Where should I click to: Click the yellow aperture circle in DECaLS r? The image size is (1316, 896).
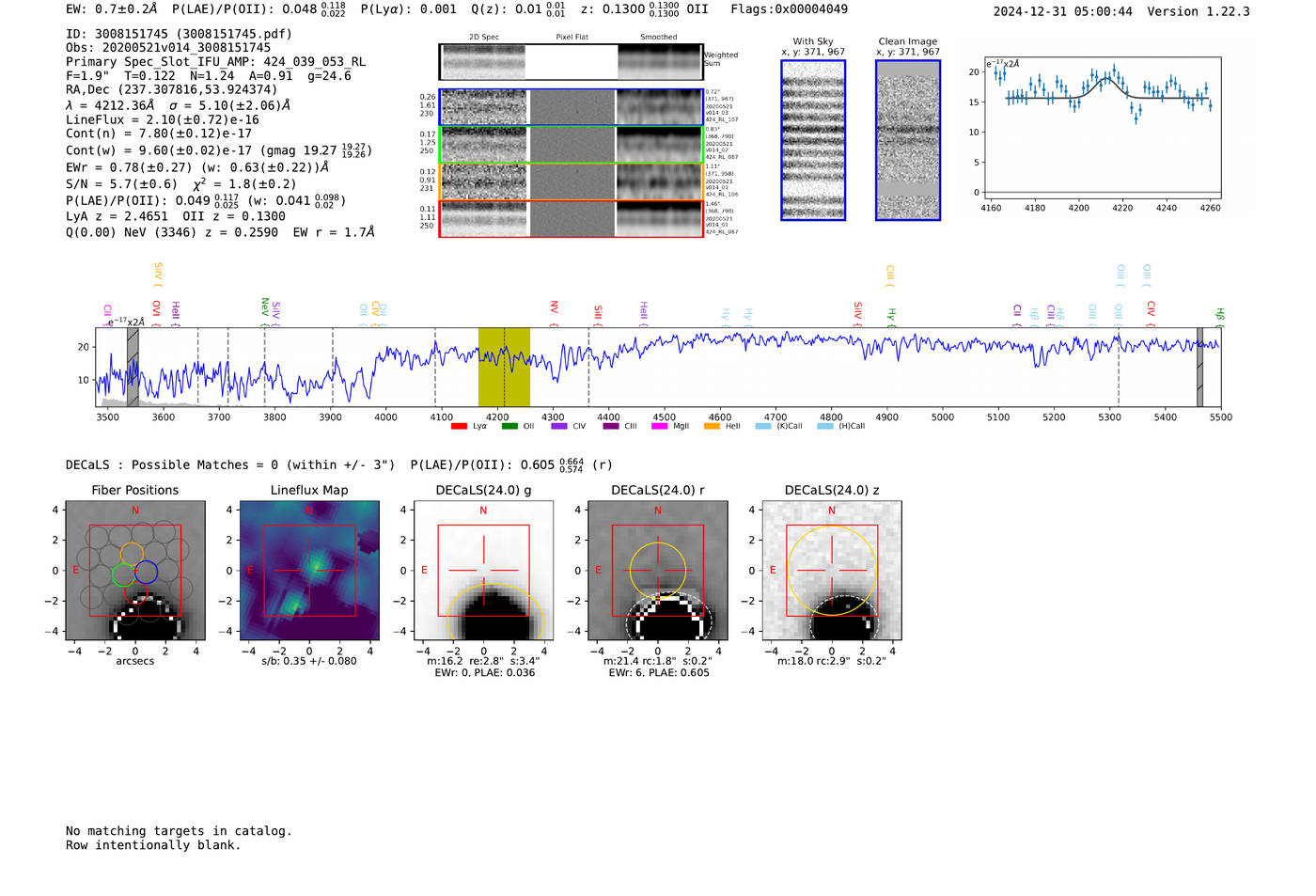(658, 571)
